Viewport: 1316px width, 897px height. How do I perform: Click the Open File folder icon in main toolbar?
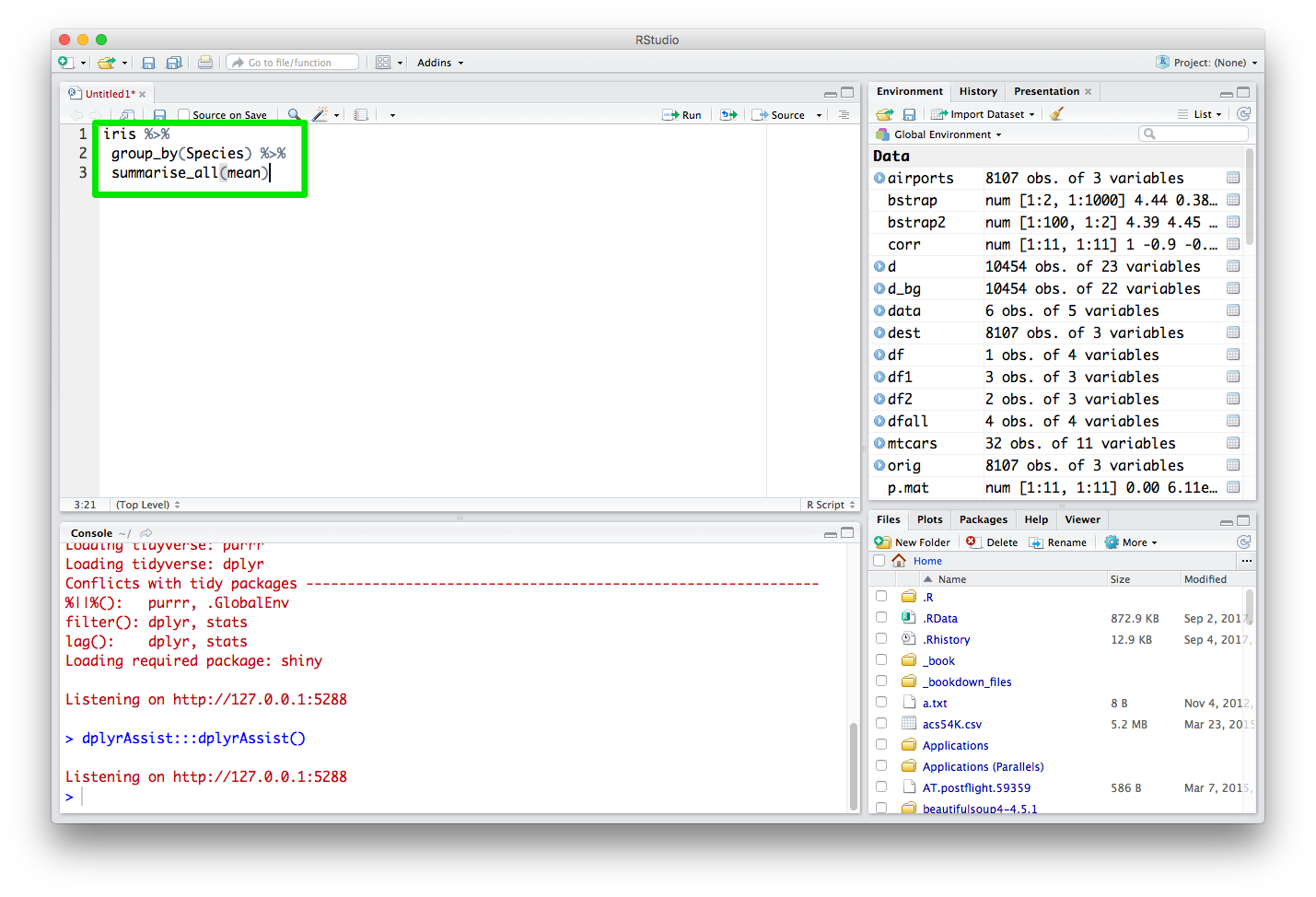107,63
